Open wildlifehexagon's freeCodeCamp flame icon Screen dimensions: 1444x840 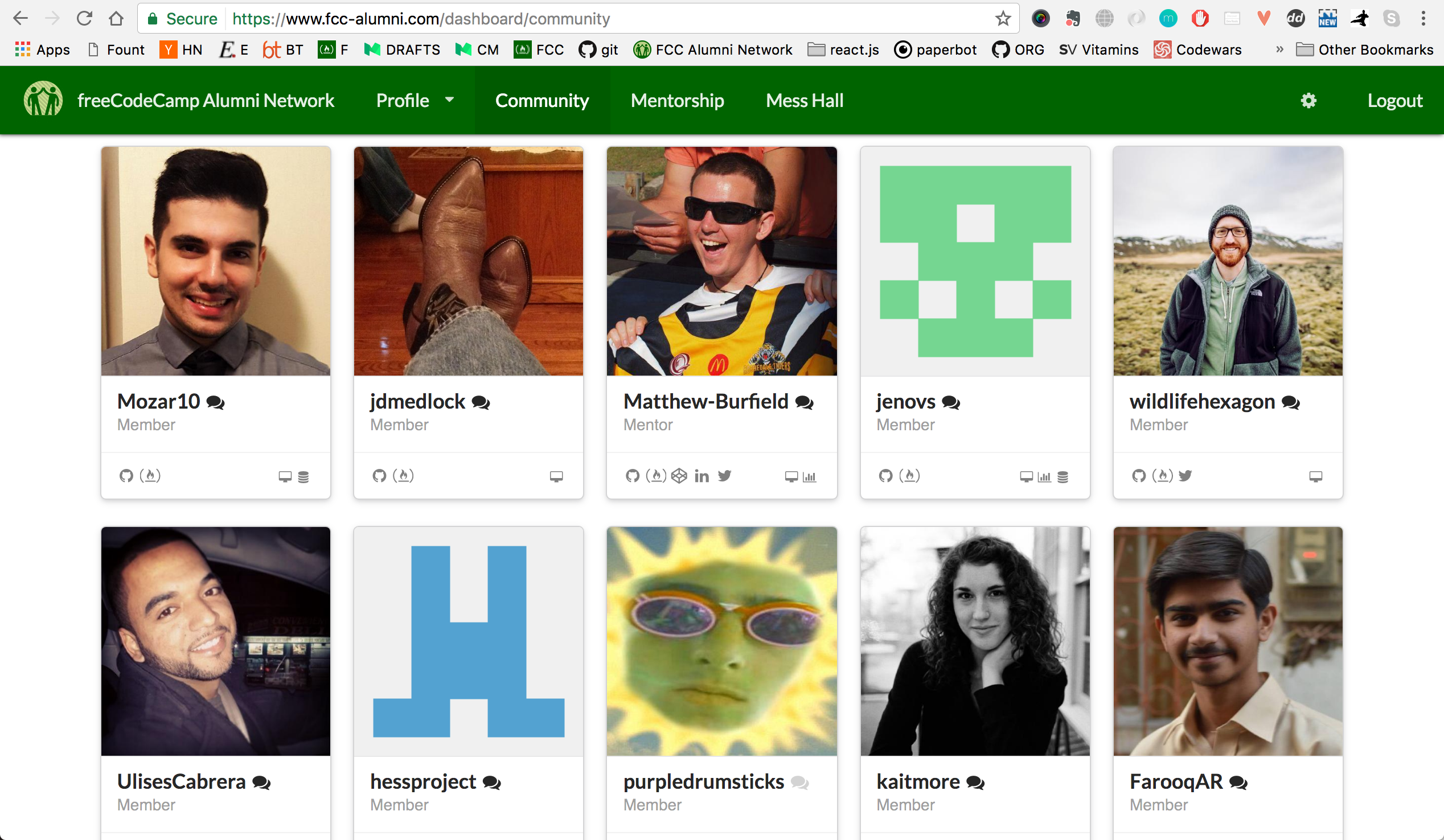[1163, 475]
